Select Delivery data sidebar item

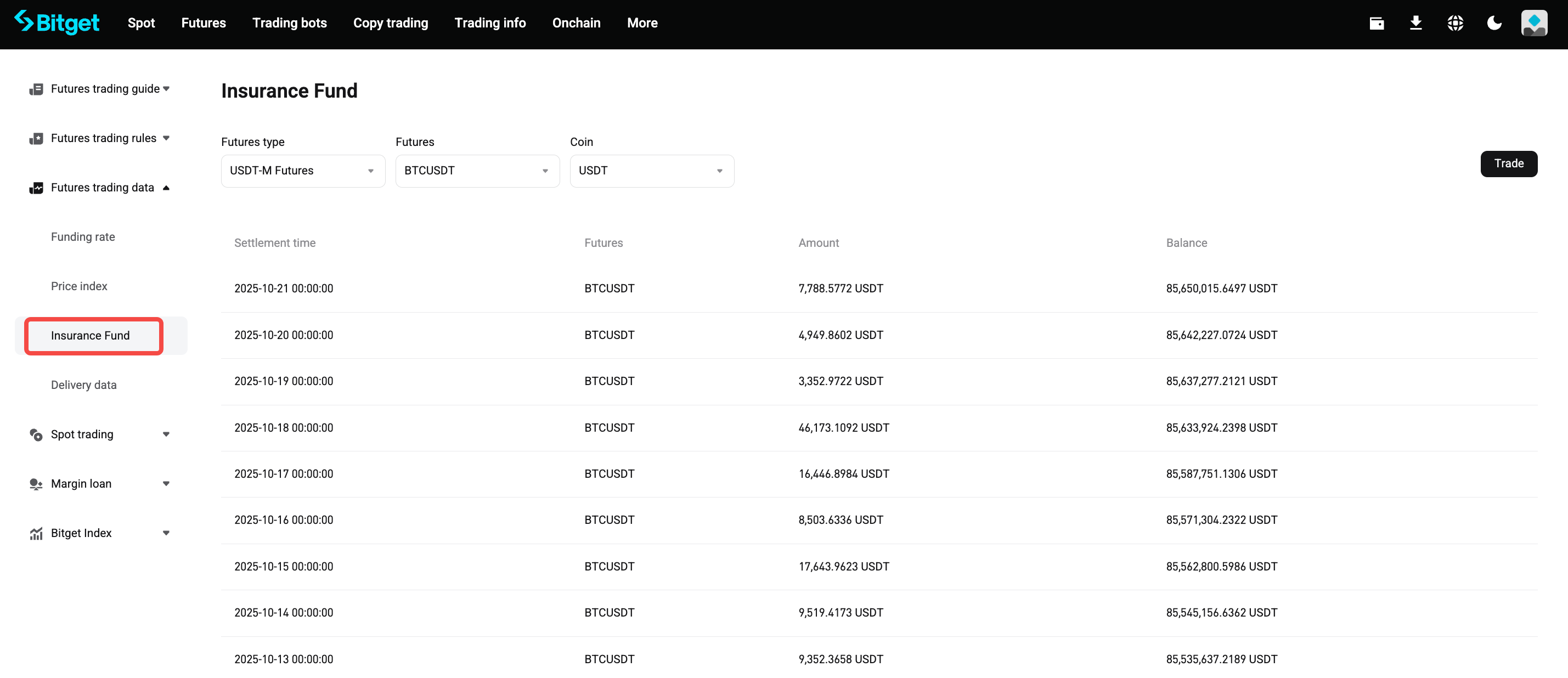pyautogui.click(x=83, y=385)
